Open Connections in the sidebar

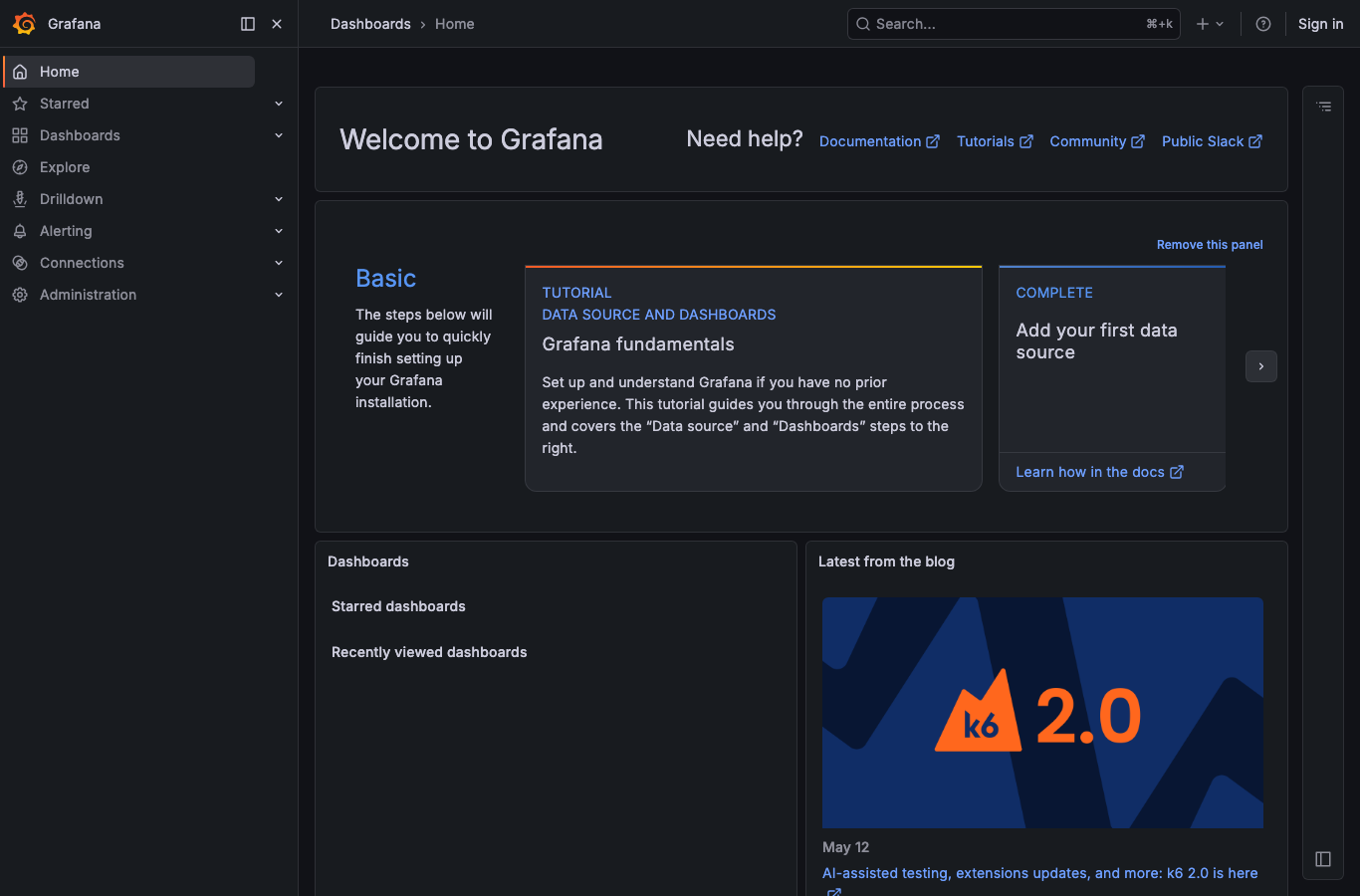click(x=82, y=263)
